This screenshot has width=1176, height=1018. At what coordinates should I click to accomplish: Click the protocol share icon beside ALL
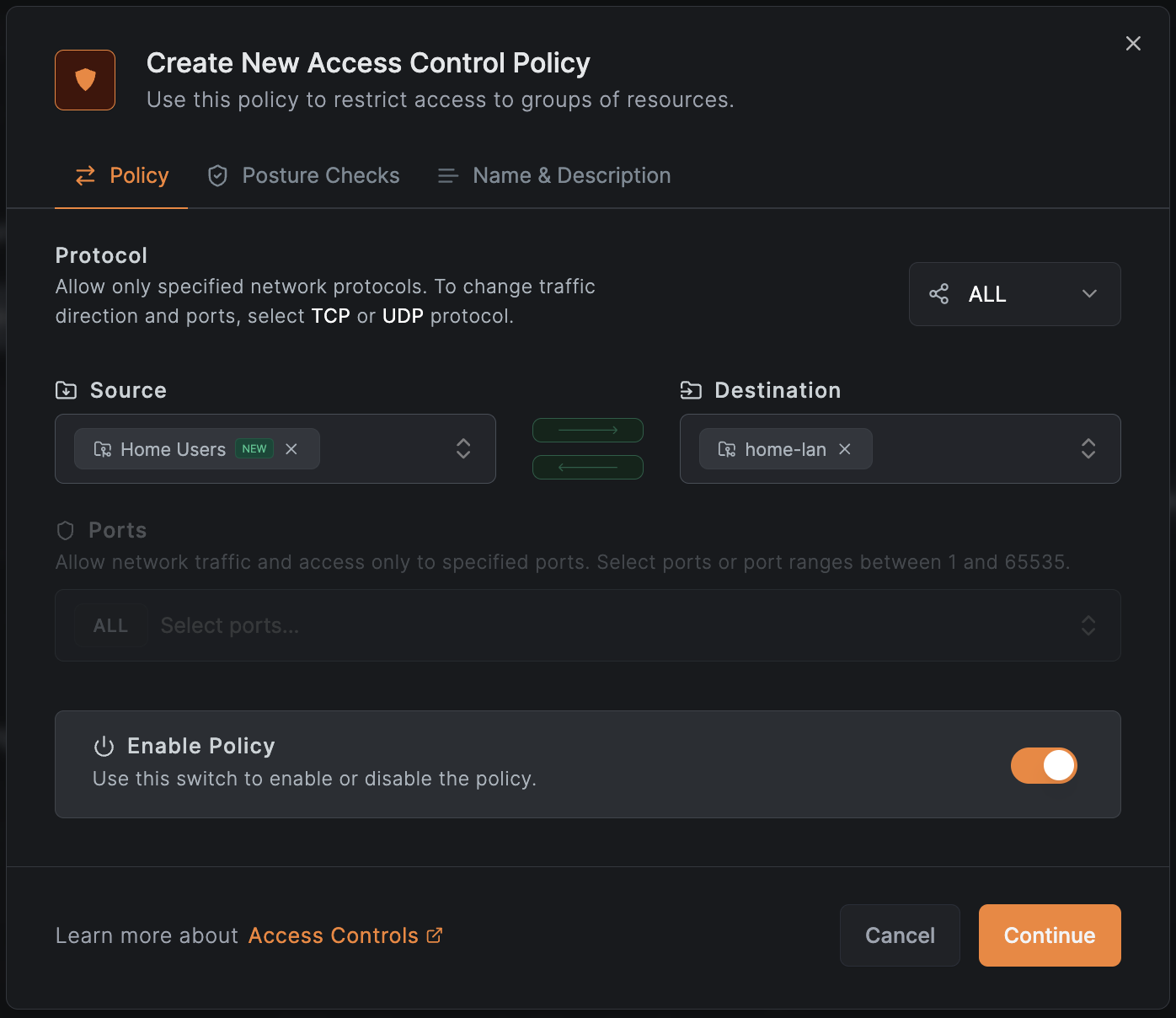(939, 294)
